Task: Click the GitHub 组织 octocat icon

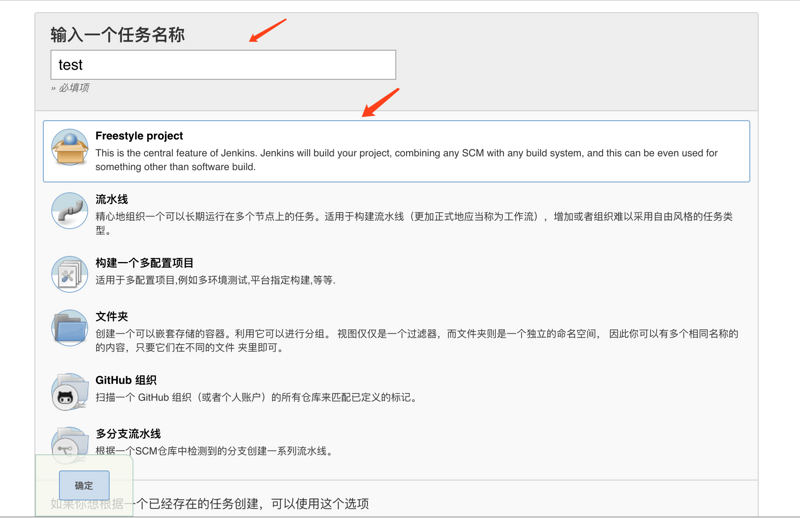Action: click(x=69, y=391)
